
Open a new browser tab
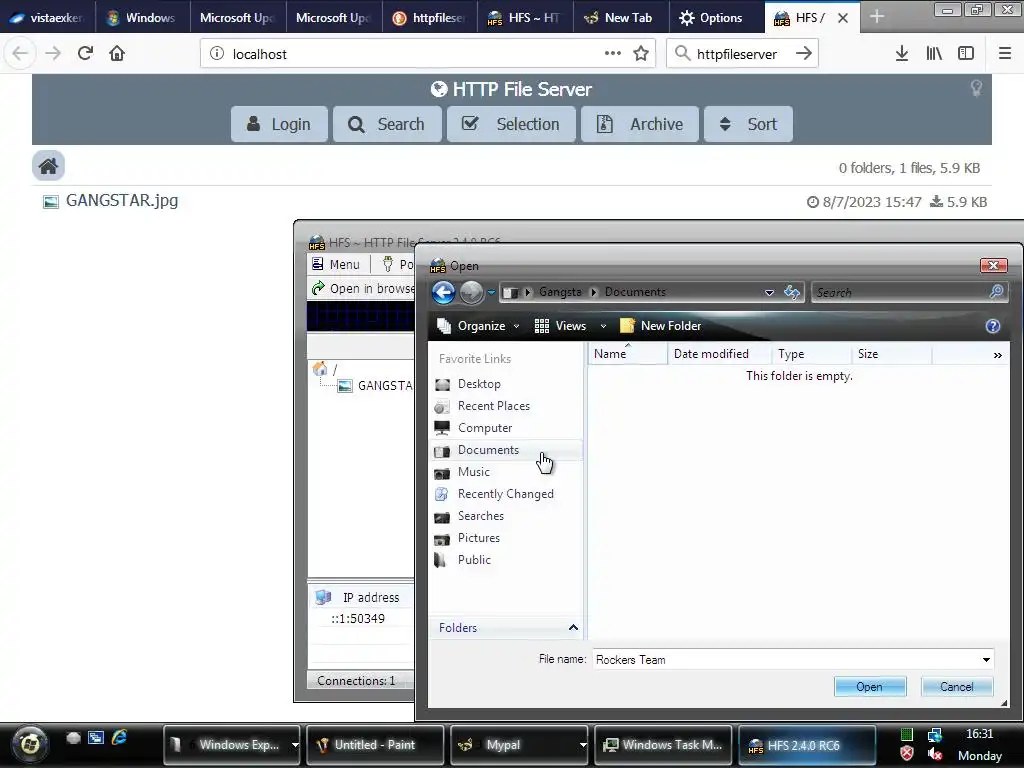click(877, 17)
